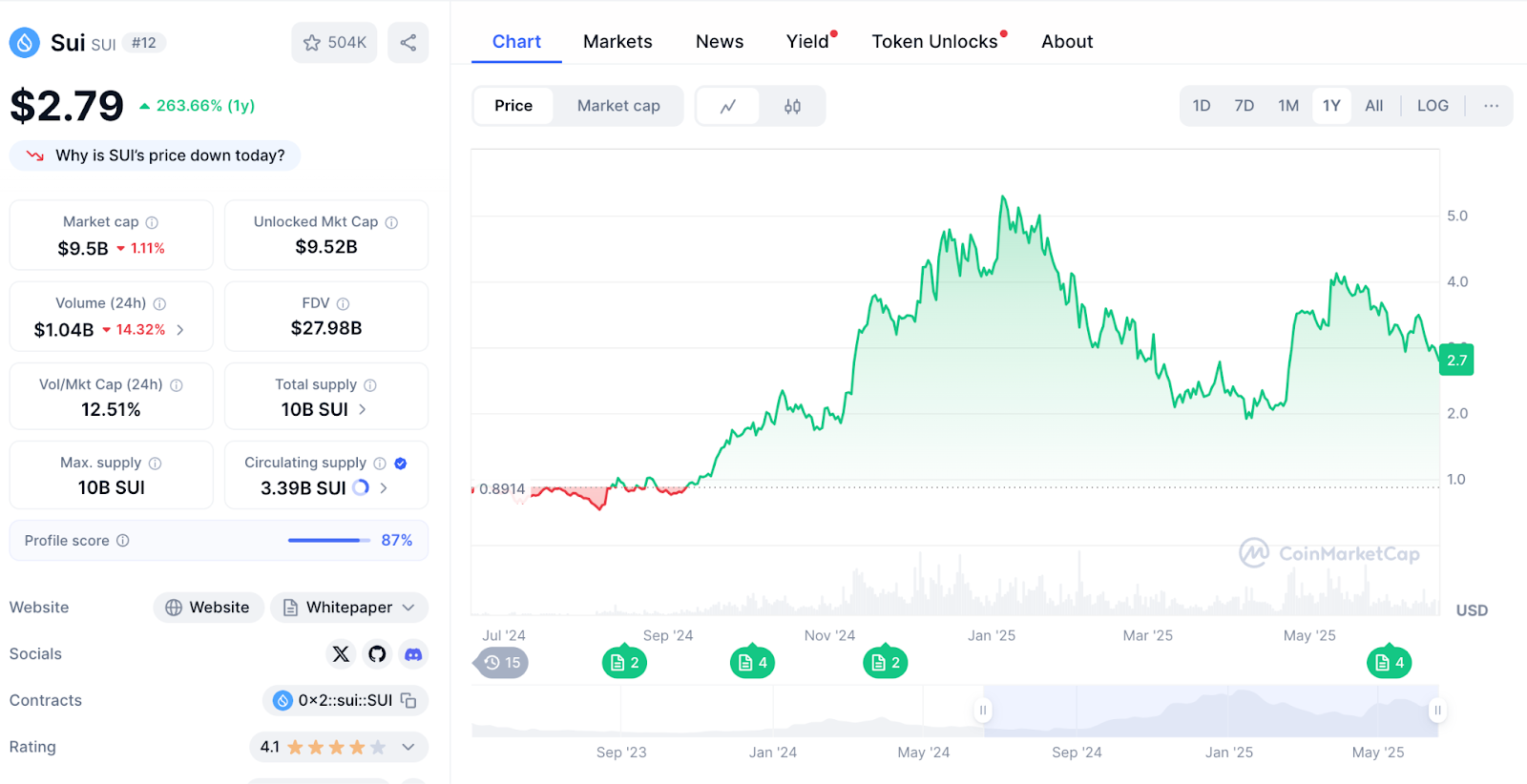This screenshot has width=1527, height=784.
Task: Open the About tab
Action: point(1067,42)
